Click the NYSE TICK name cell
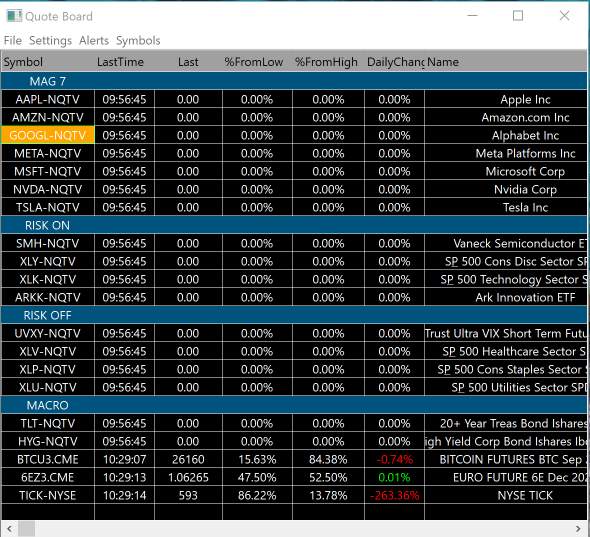Viewport: 590px width, 537px height. click(506, 495)
